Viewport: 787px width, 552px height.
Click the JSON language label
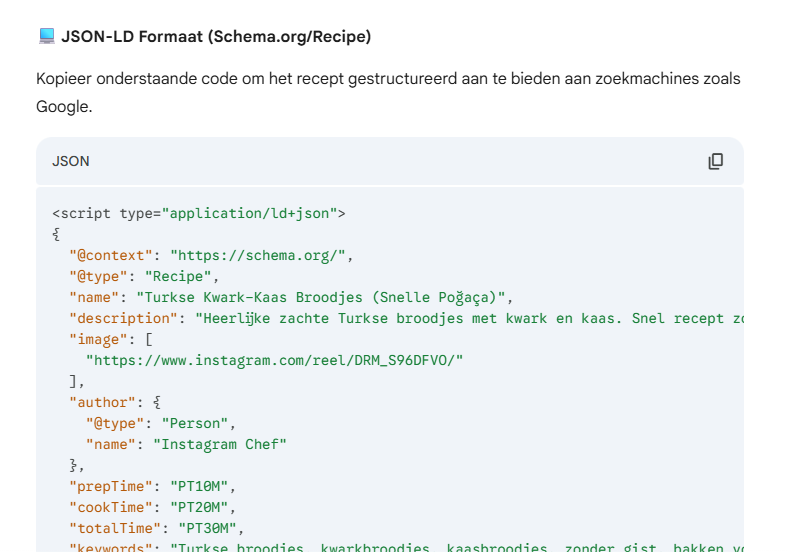[x=71, y=161]
